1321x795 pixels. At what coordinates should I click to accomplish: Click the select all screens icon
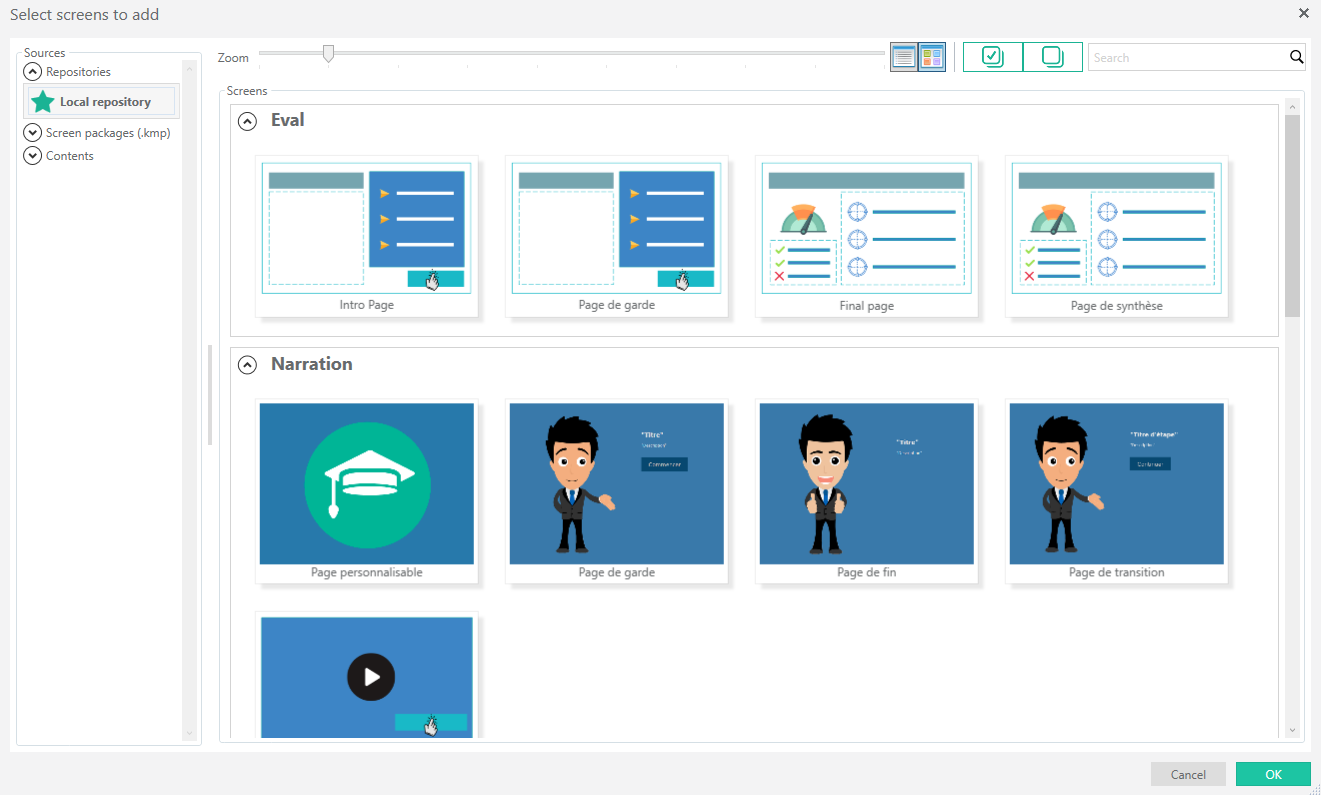(x=992, y=57)
